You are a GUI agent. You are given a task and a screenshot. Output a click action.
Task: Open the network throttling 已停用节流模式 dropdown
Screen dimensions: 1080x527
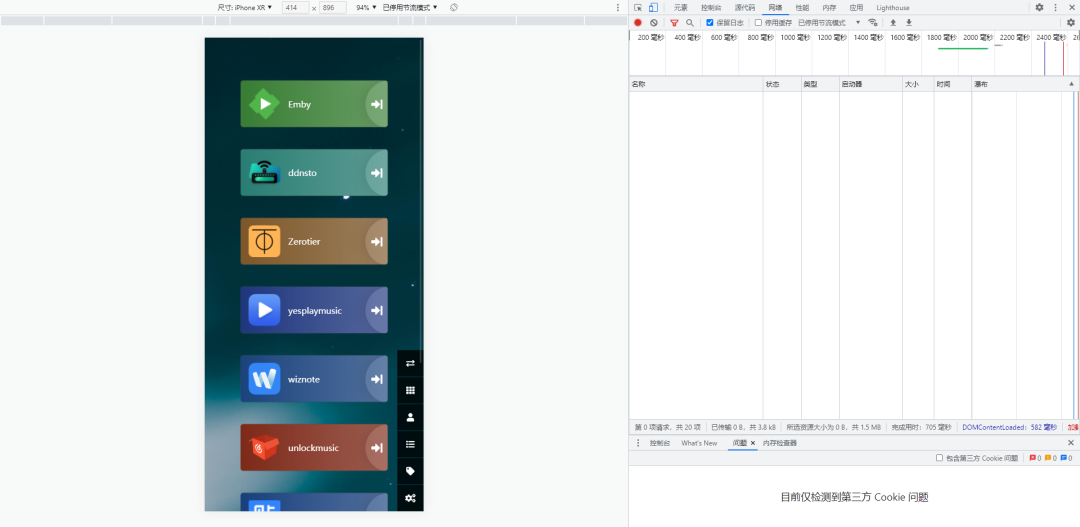(829, 23)
